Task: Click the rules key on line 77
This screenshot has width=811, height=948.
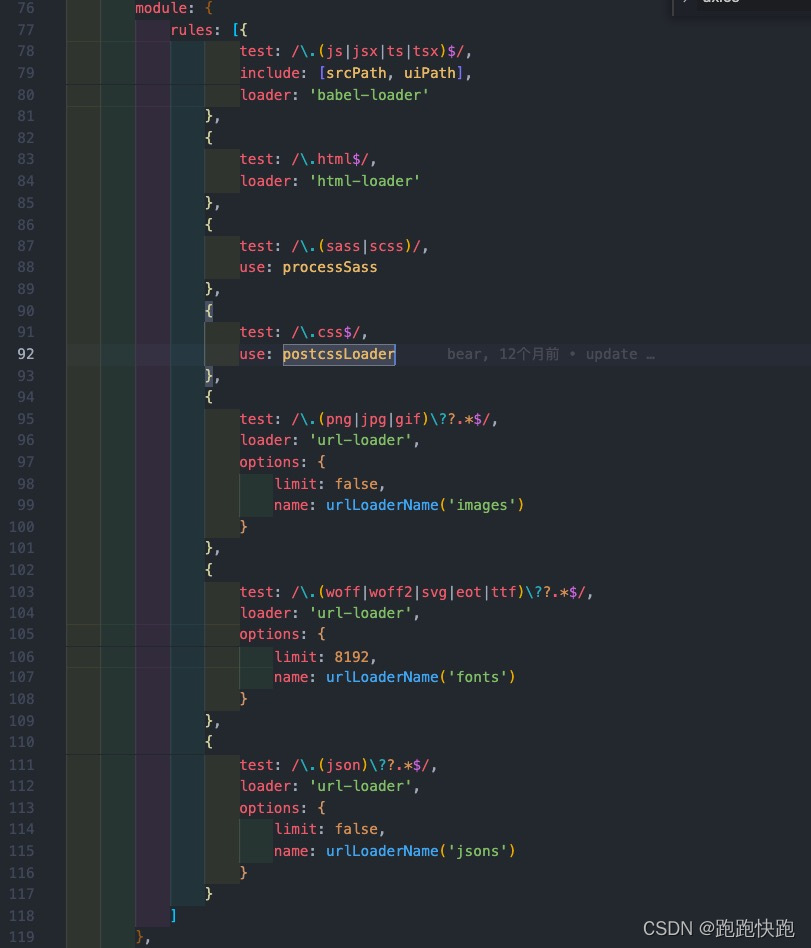Action: 191,30
